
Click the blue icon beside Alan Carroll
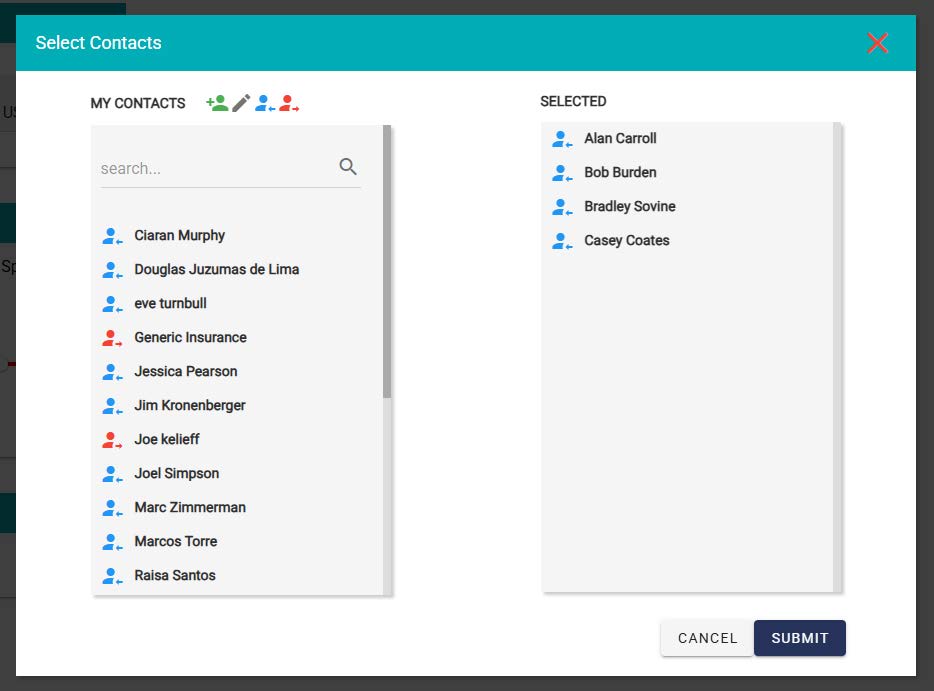562,139
